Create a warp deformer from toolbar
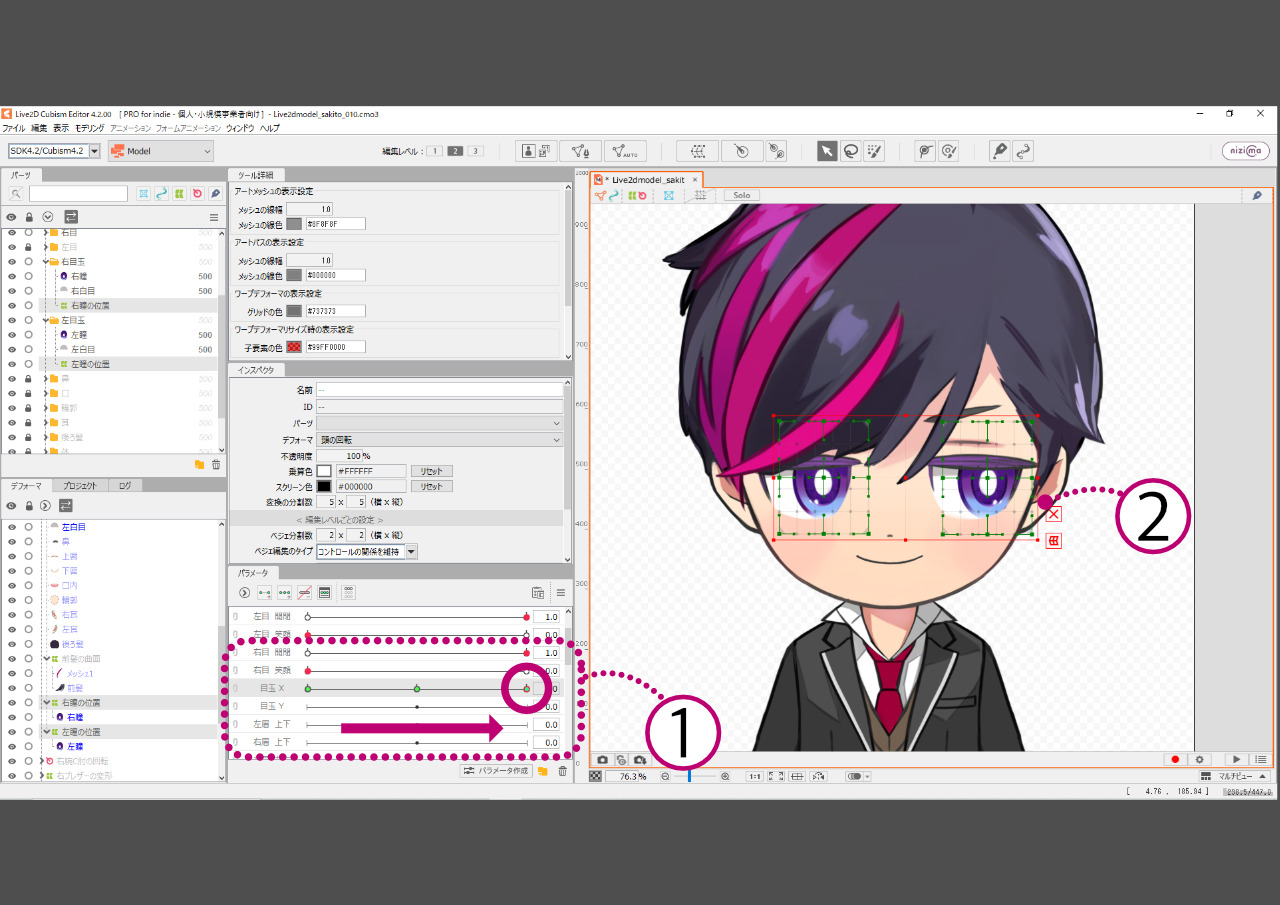 (x=697, y=151)
